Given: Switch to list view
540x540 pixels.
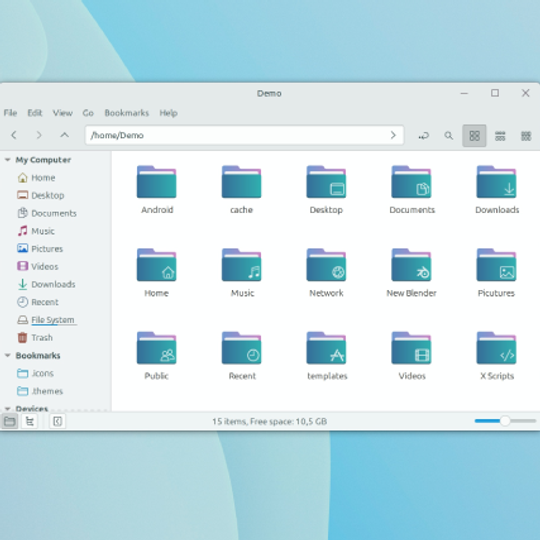Looking at the screenshot, I should click(500, 136).
